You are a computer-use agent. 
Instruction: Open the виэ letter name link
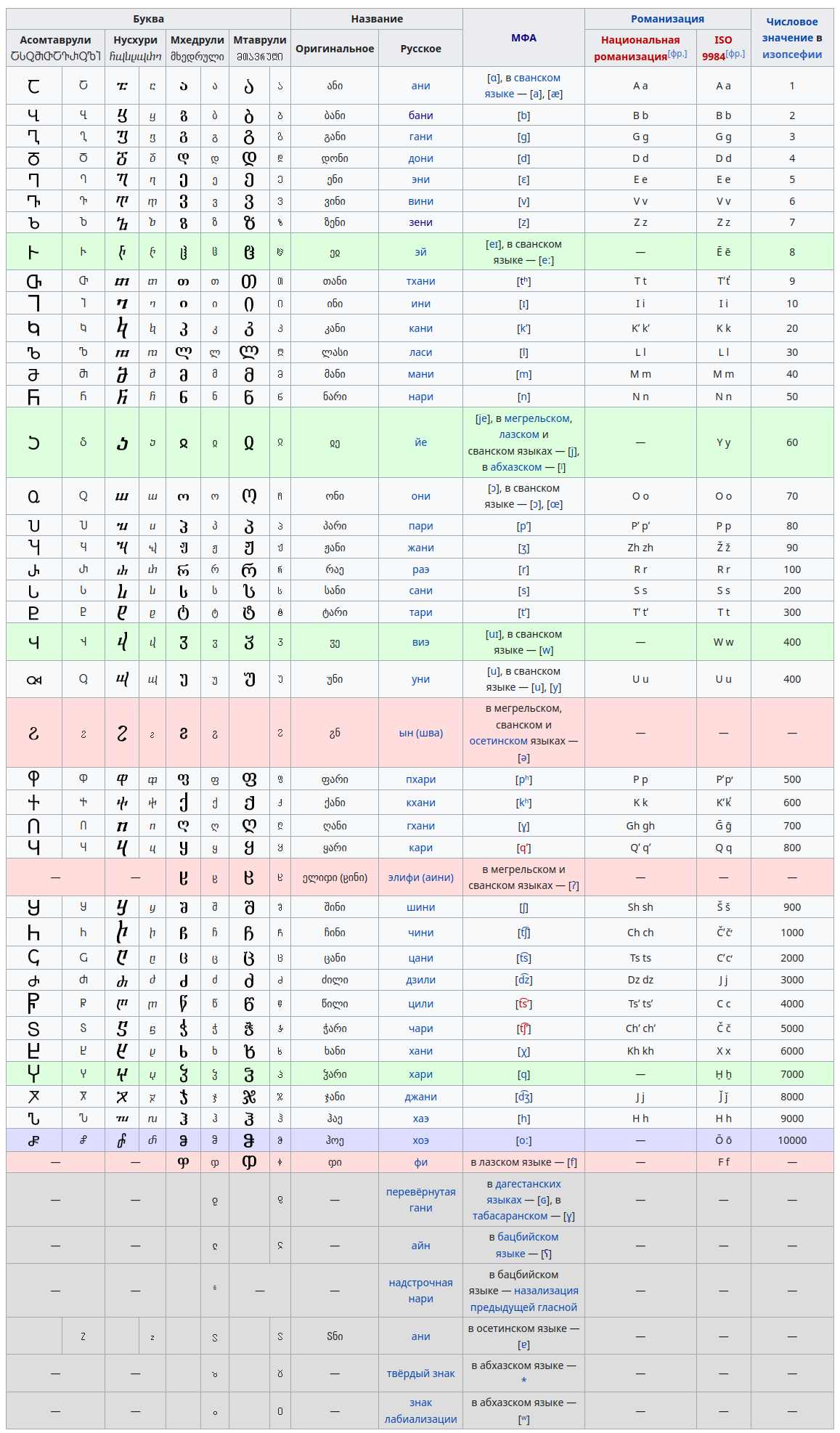pyautogui.click(x=421, y=642)
